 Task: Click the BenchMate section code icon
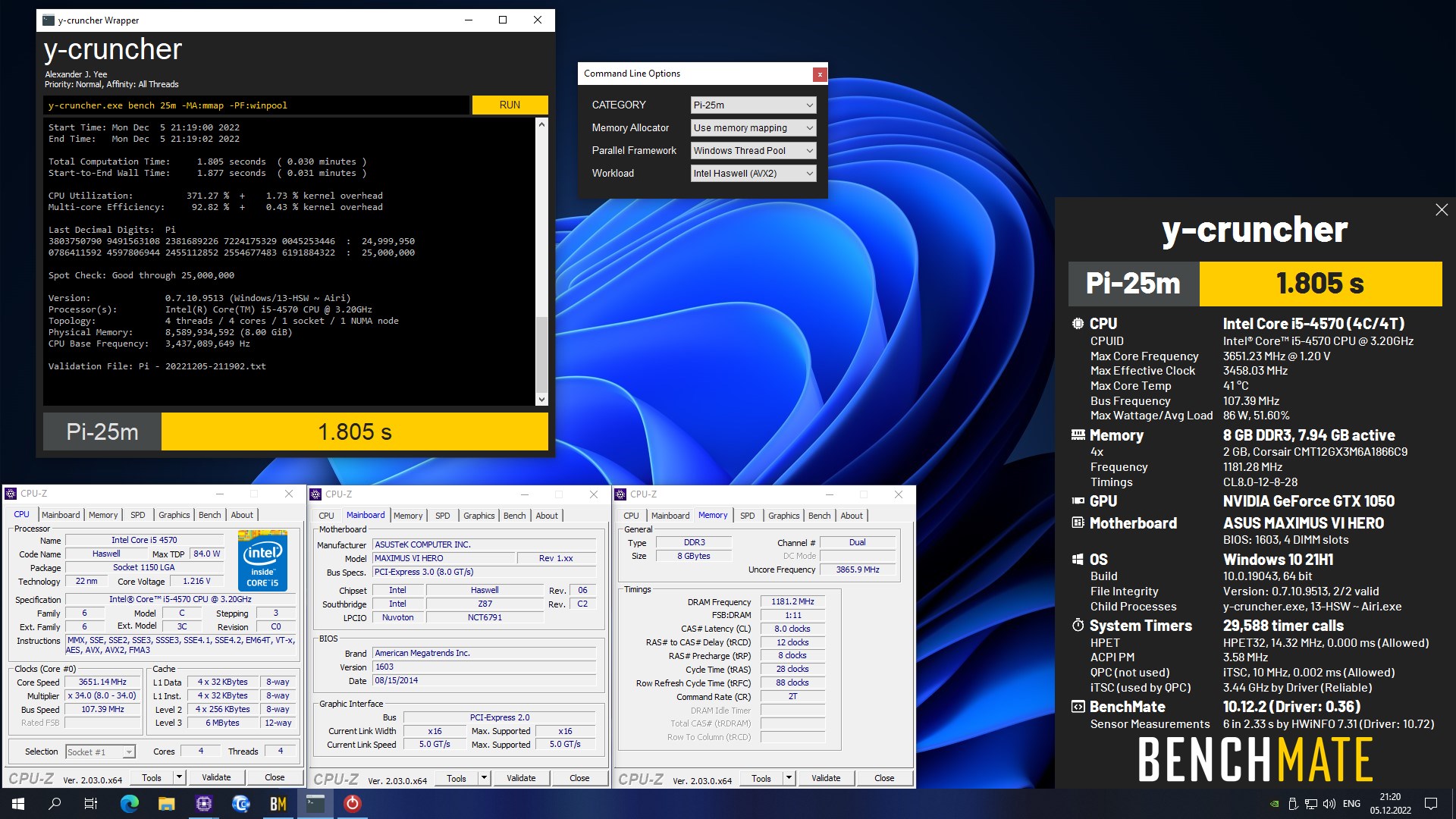[1078, 707]
